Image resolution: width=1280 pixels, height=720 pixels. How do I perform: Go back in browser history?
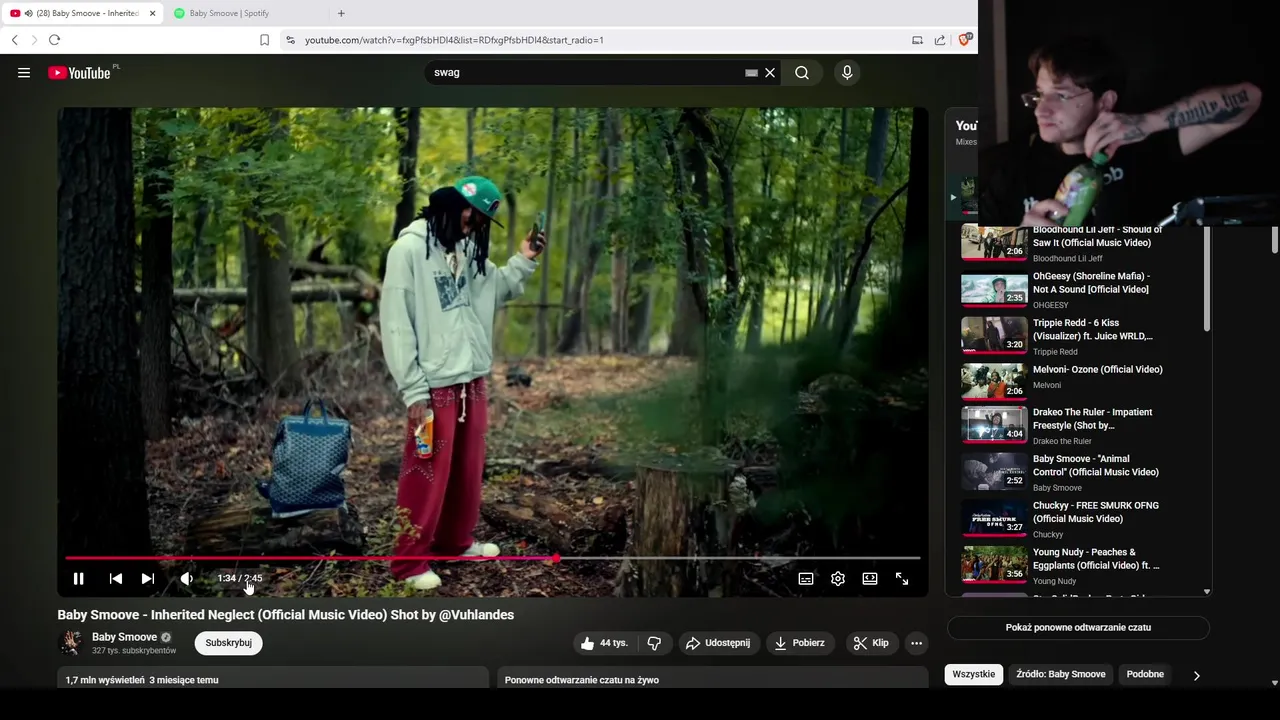[x=14, y=40]
